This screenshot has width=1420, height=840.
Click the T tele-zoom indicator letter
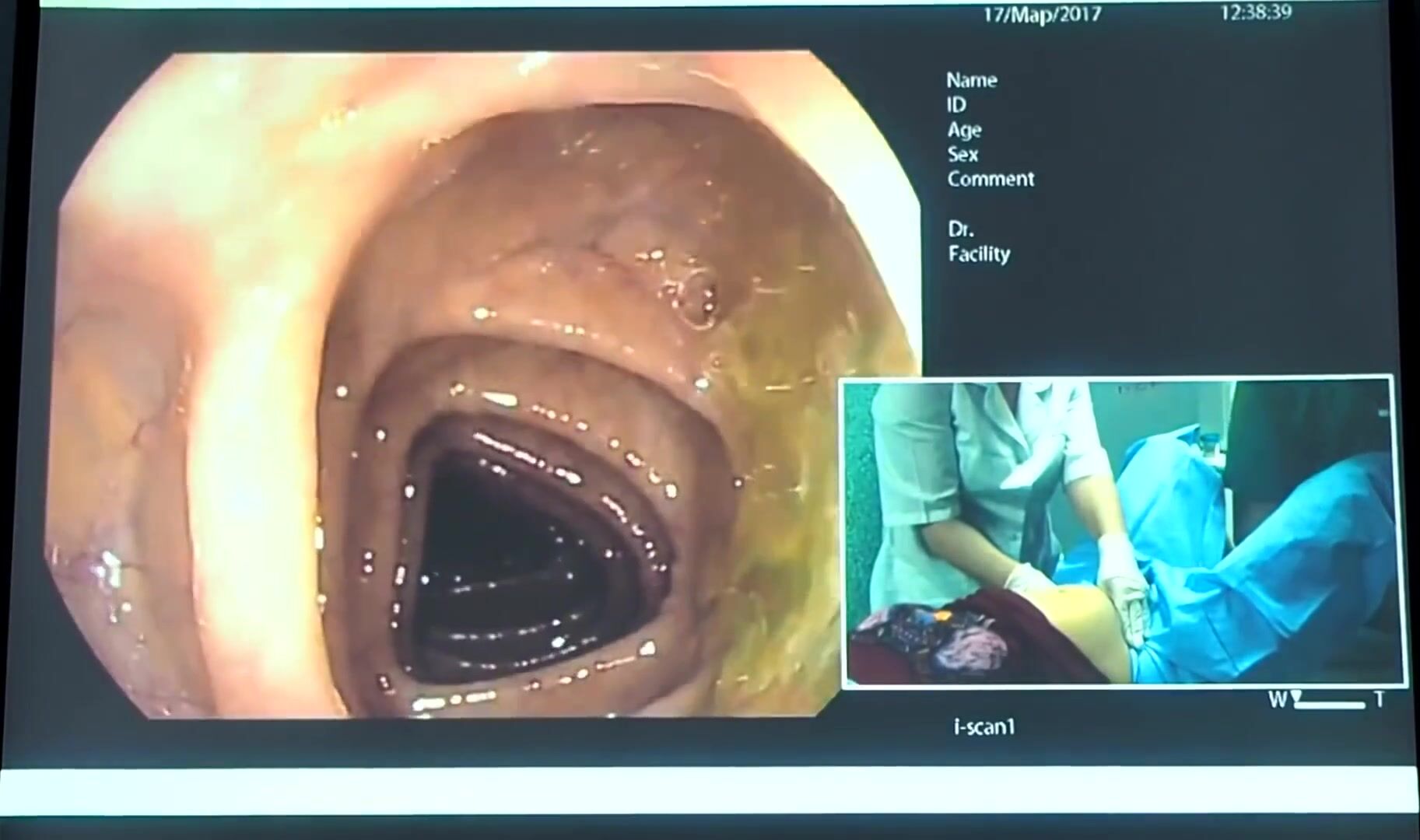(1379, 700)
